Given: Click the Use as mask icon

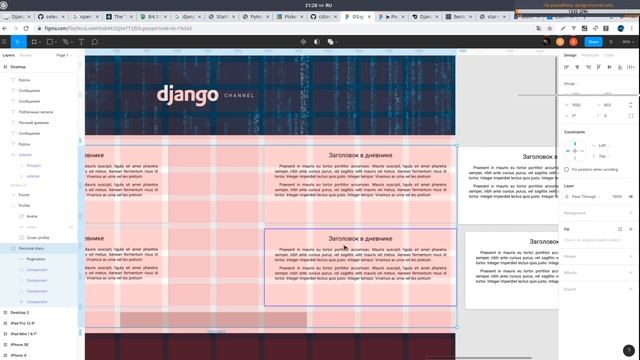Looking at the screenshot, I should tap(317, 42).
